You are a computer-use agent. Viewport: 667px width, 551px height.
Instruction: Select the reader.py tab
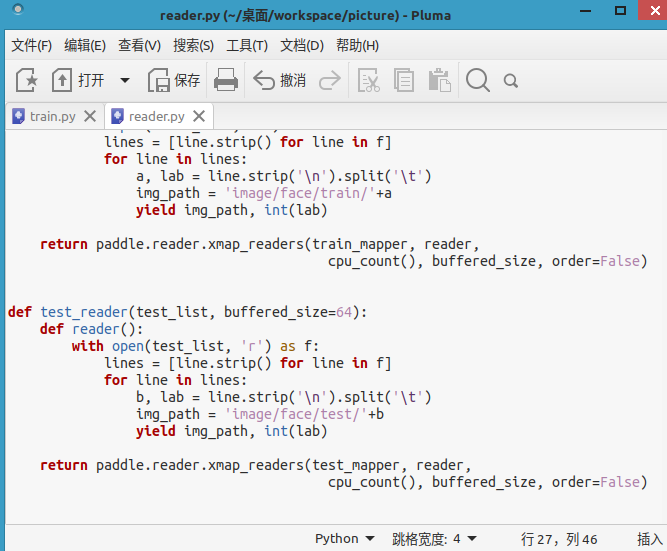pyautogui.click(x=157, y=116)
